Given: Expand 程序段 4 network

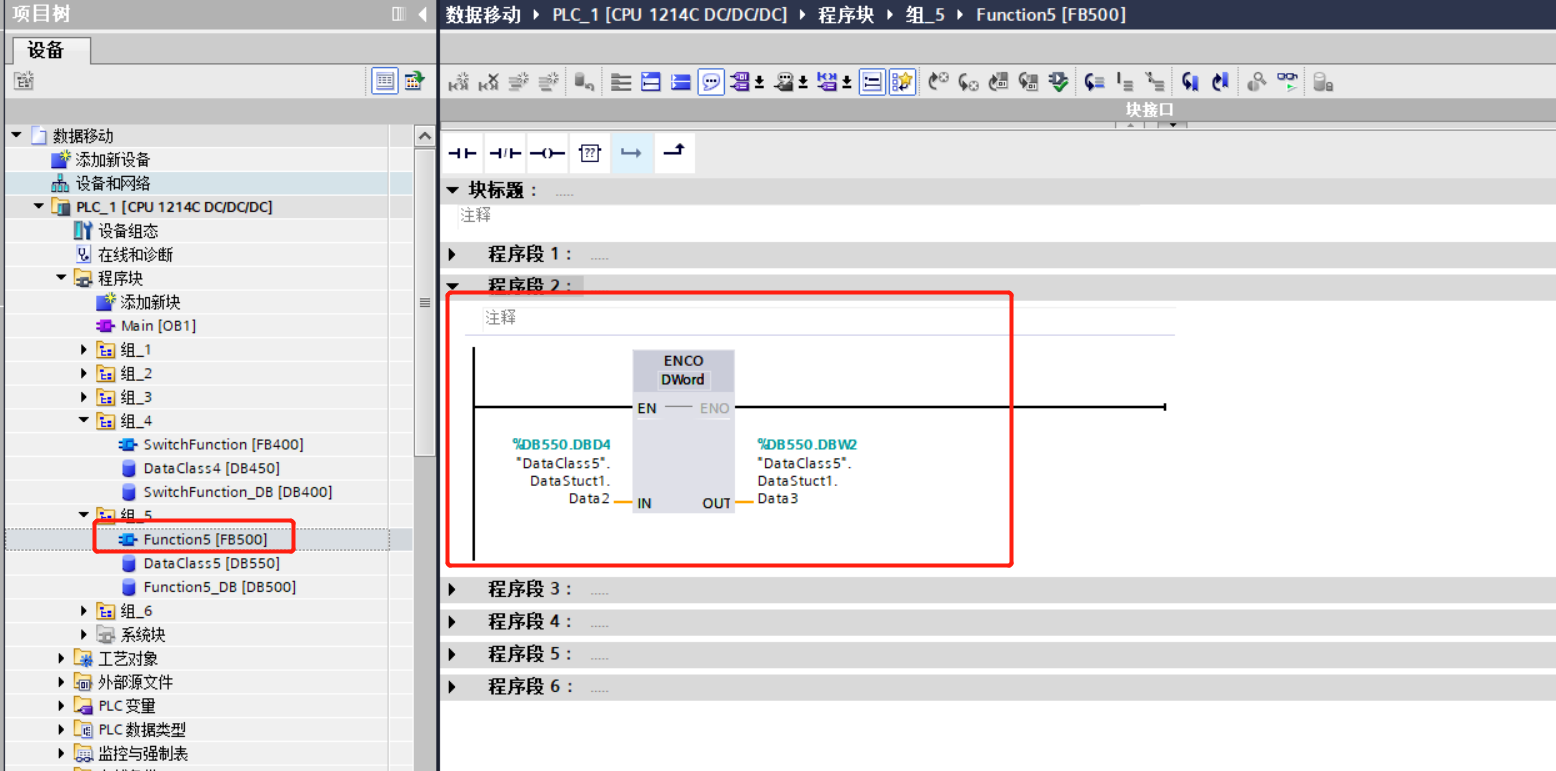Looking at the screenshot, I should tap(452, 621).
